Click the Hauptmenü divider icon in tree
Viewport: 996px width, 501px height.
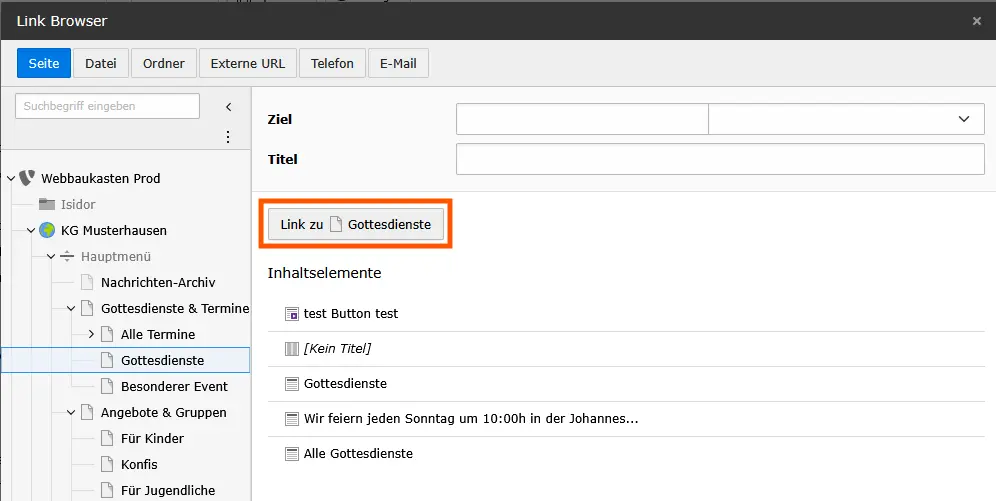67,256
